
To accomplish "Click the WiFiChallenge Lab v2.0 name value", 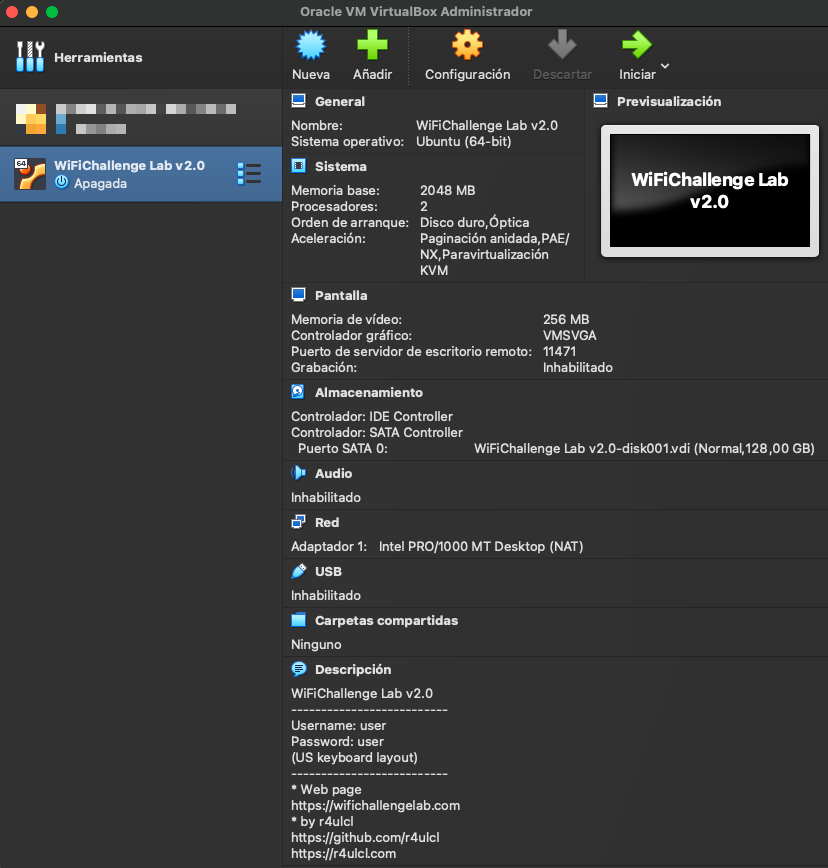I will pos(487,125).
